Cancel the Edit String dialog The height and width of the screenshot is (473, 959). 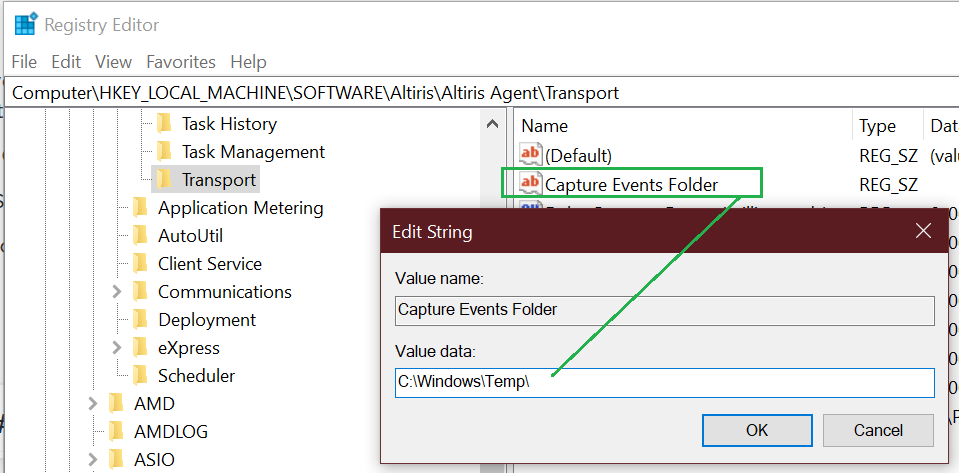tap(878, 430)
